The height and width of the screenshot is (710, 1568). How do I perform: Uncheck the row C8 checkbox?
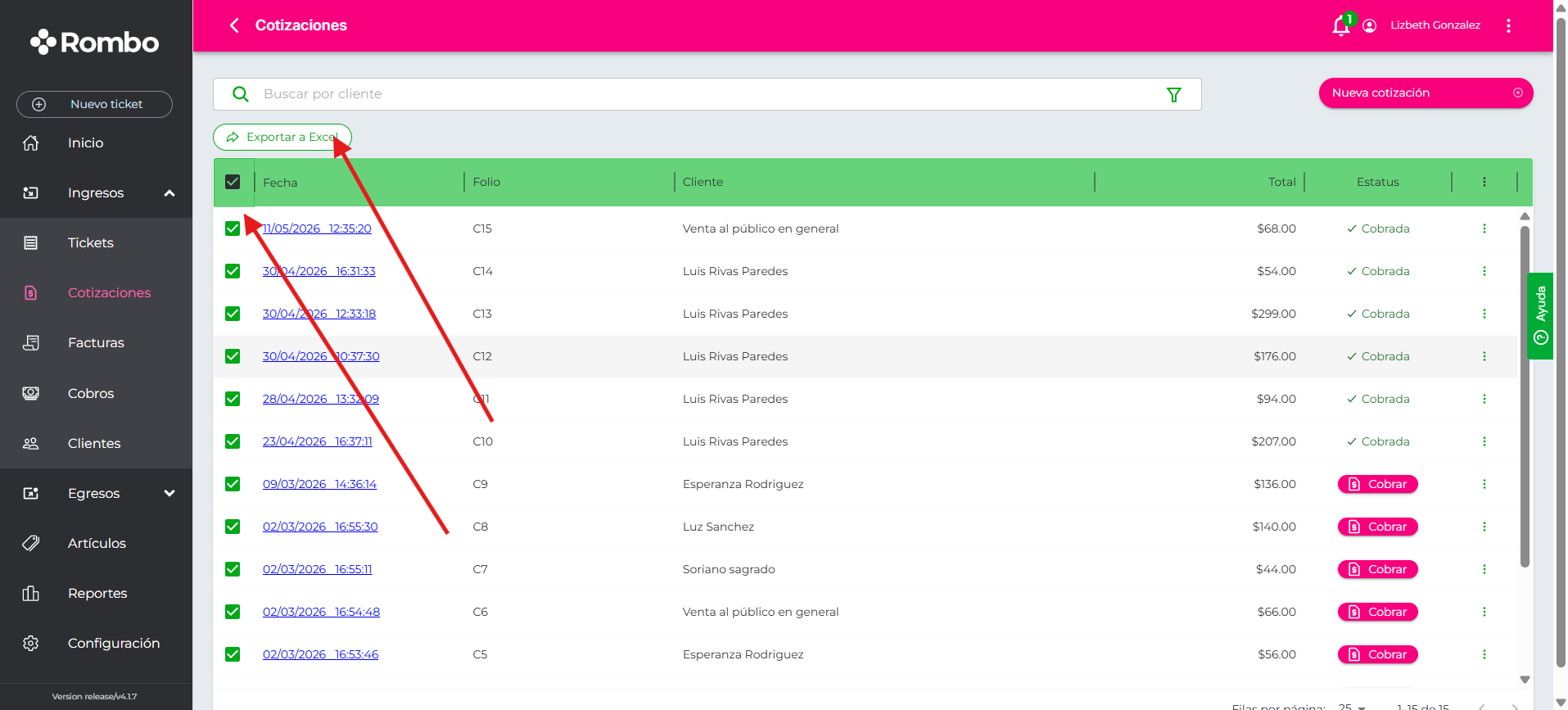(x=233, y=527)
